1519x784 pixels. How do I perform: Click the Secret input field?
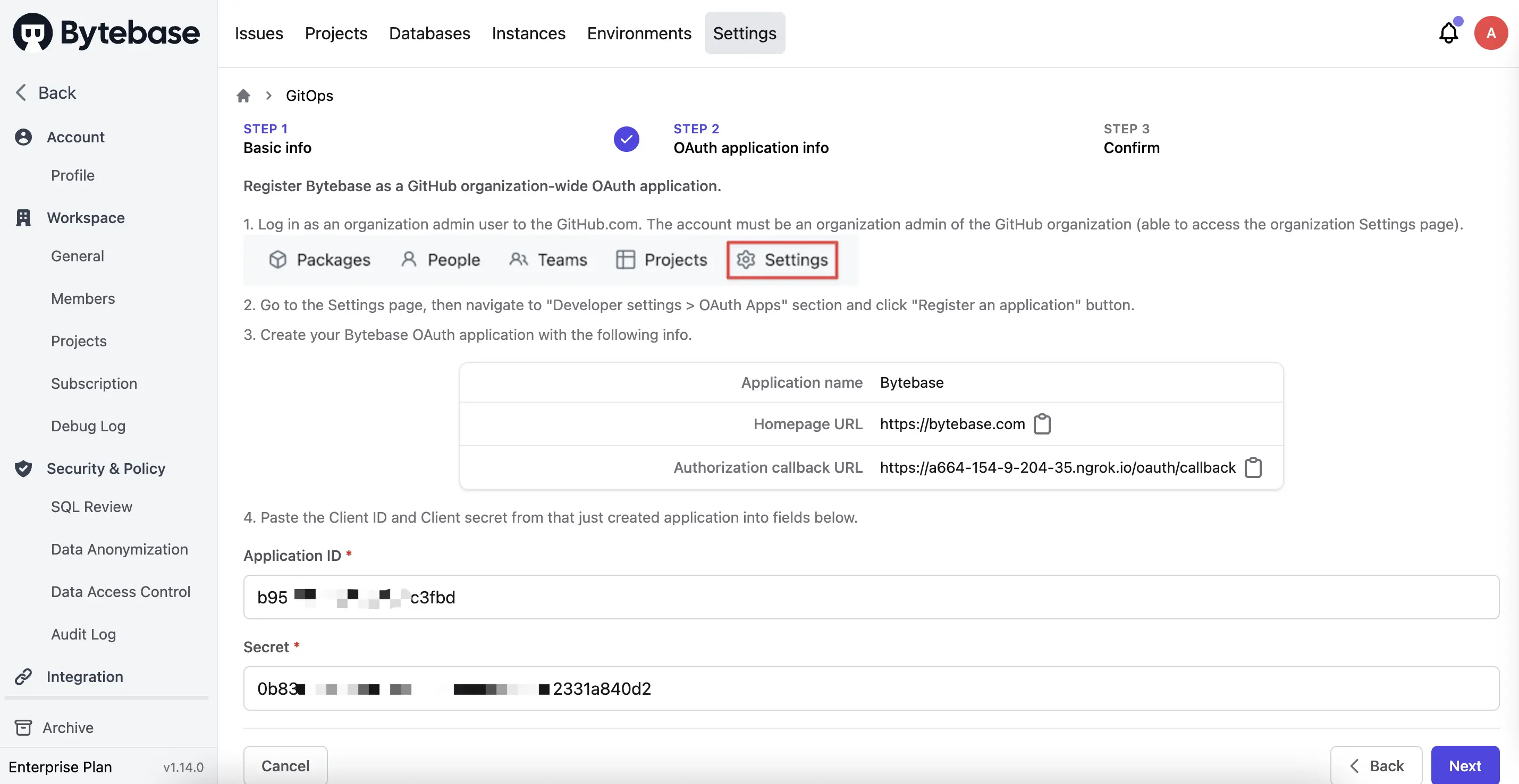[x=870, y=688]
